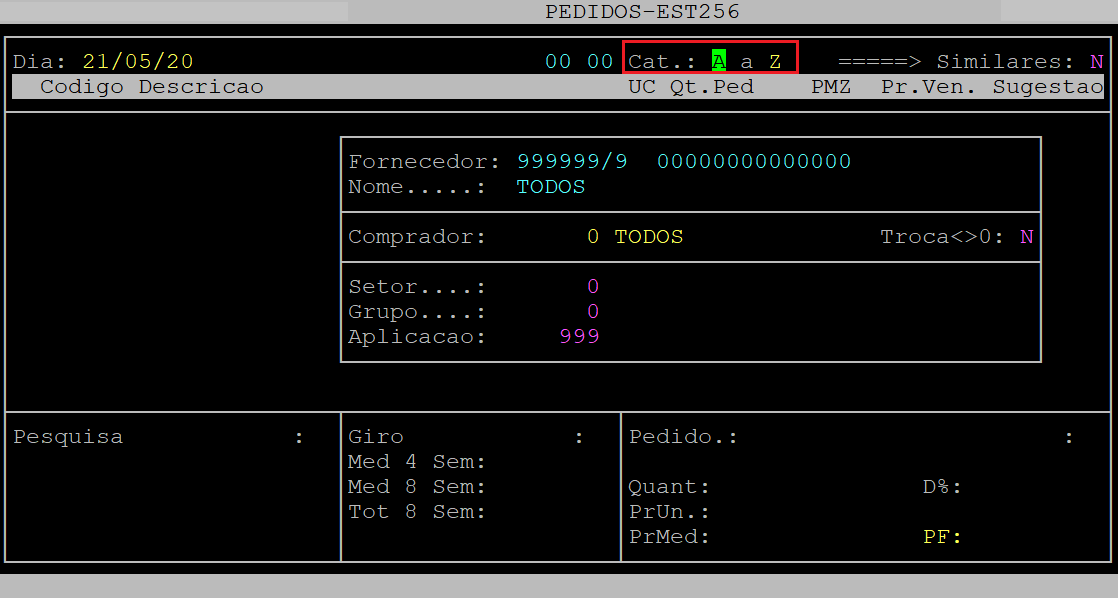The height and width of the screenshot is (598, 1118).
Task: Click the Fornecedor number 00000000000000
Action: (x=754, y=161)
